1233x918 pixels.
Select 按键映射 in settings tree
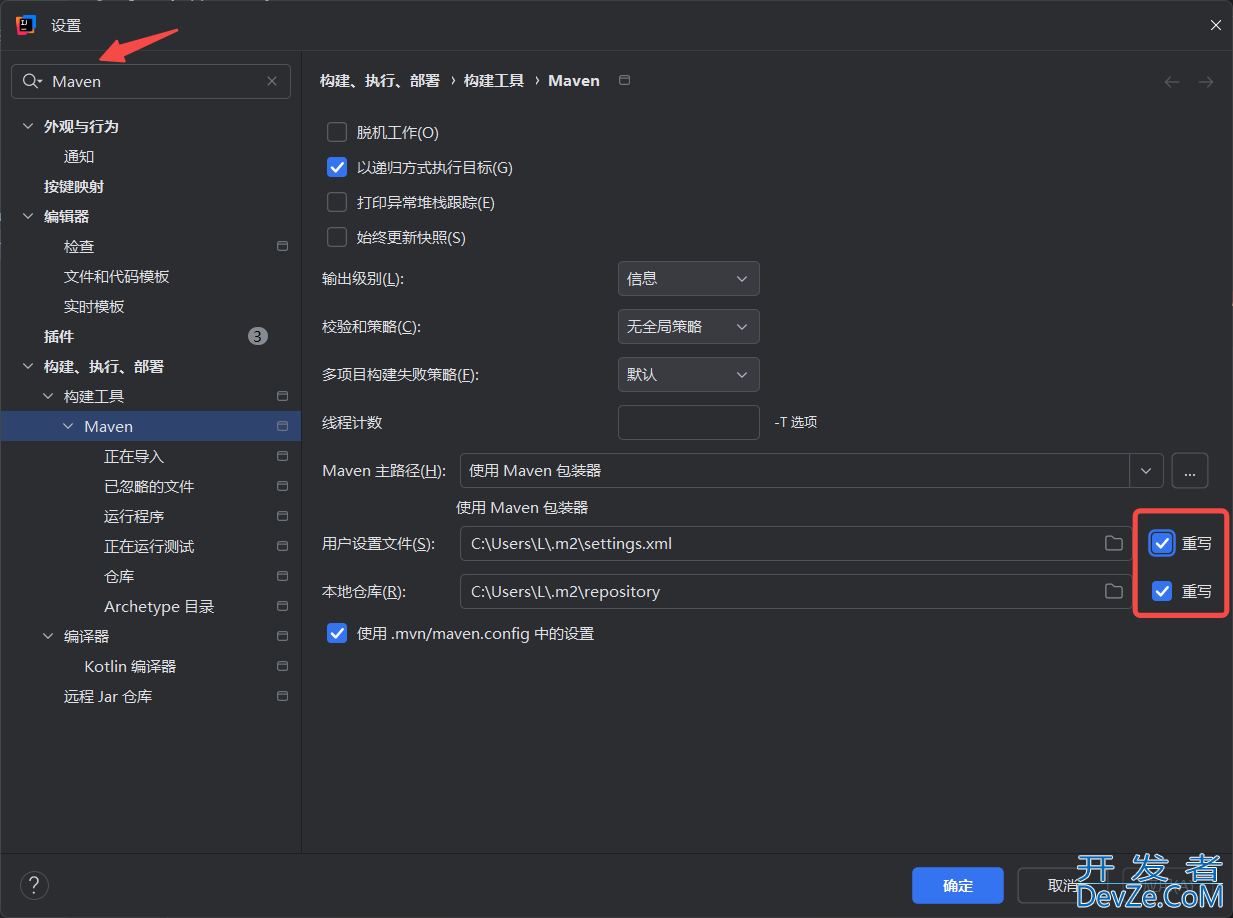(74, 186)
